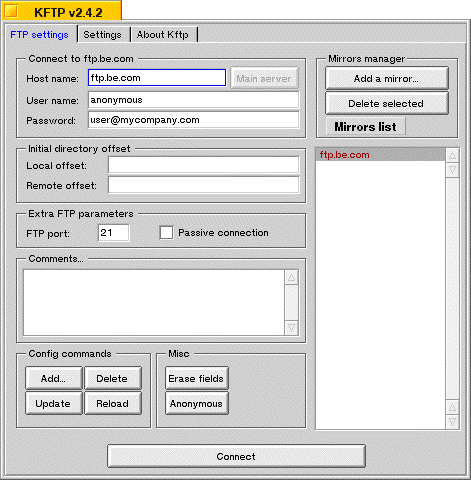Click mirrors list bottom scroll up arrow

(452, 407)
